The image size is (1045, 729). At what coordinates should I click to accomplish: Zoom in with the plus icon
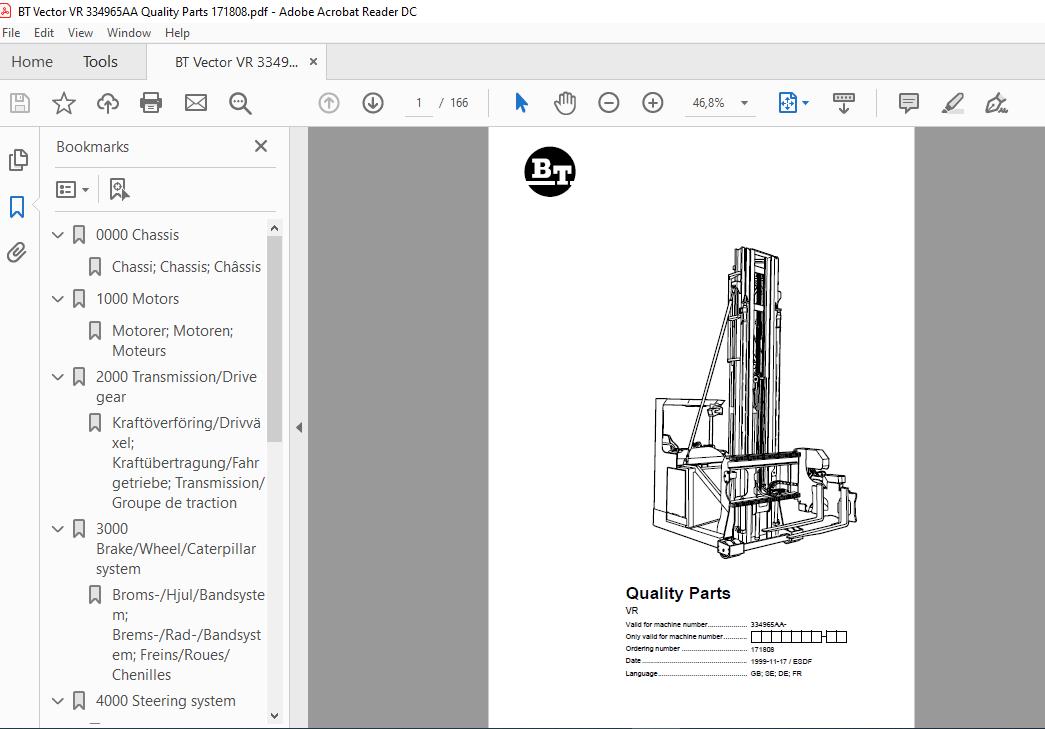point(652,103)
